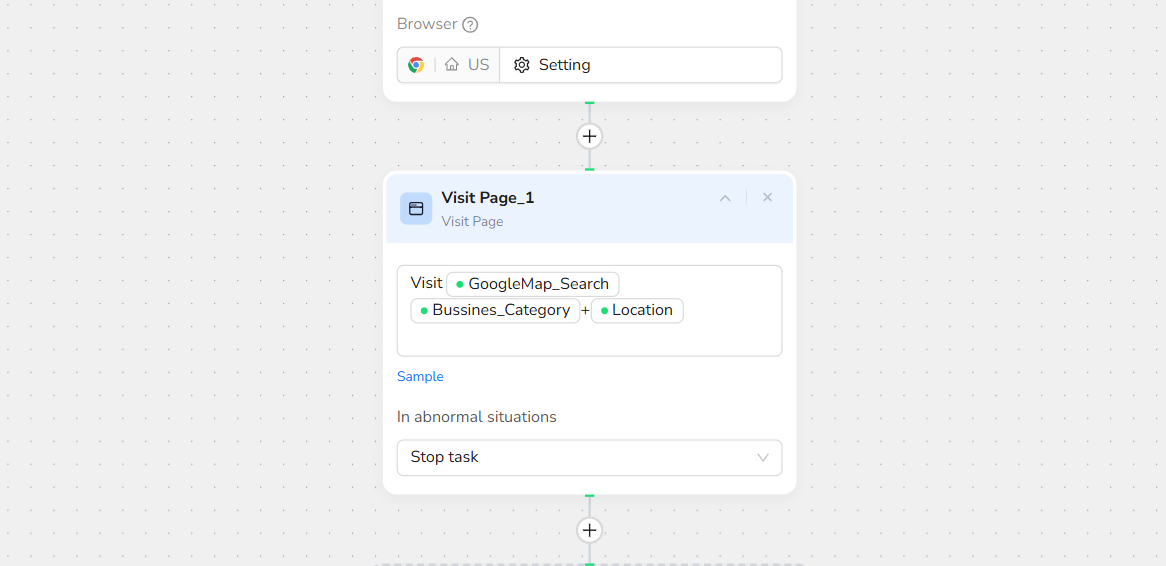
Task: Select the GoogleMap_Search variable chip
Action: (533, 284)
